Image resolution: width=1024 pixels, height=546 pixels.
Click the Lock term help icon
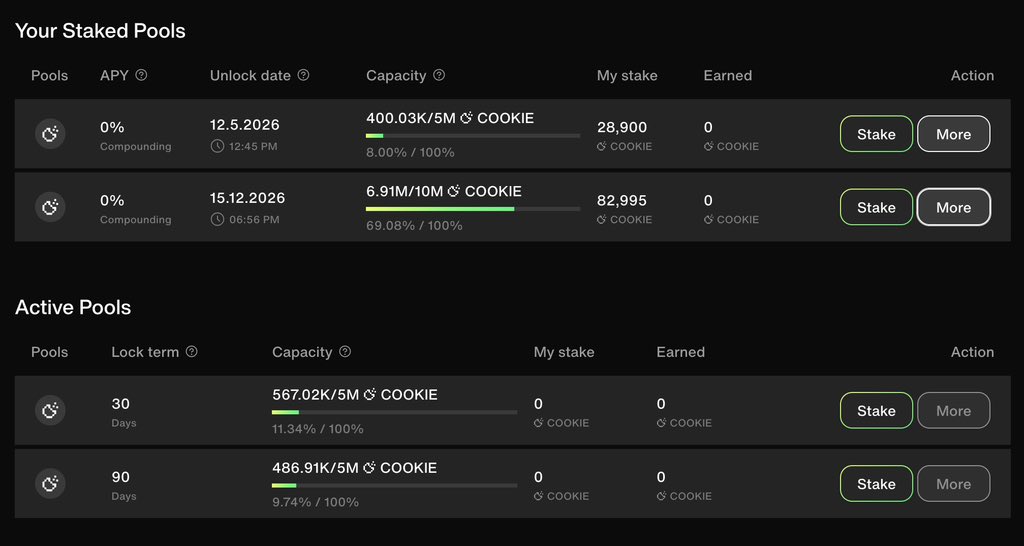[192, 352]
